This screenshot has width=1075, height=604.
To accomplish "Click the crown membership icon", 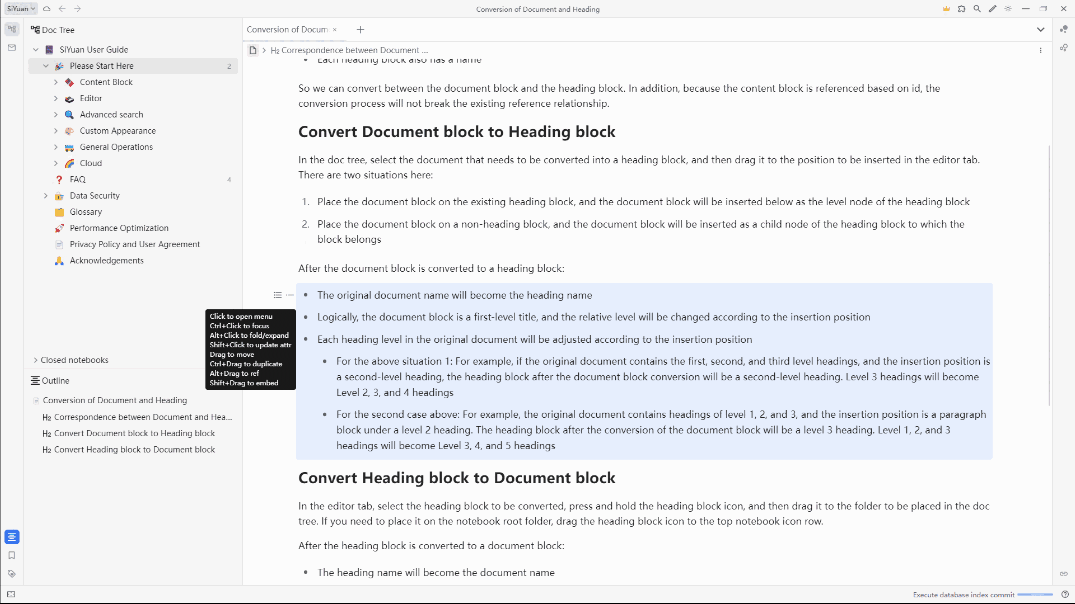I will coord(946,9).
